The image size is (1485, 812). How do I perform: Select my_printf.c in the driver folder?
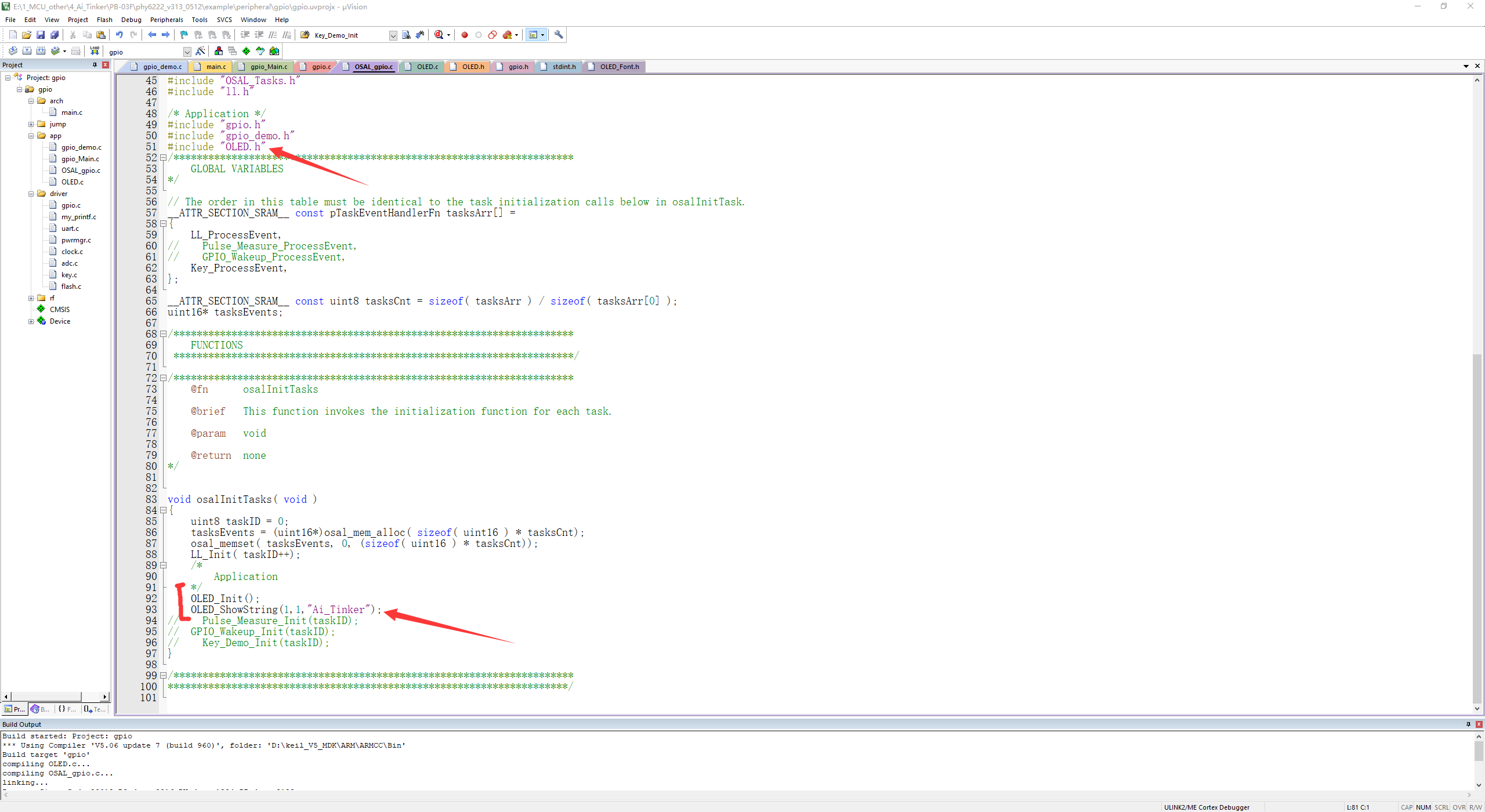coord(79,217)
